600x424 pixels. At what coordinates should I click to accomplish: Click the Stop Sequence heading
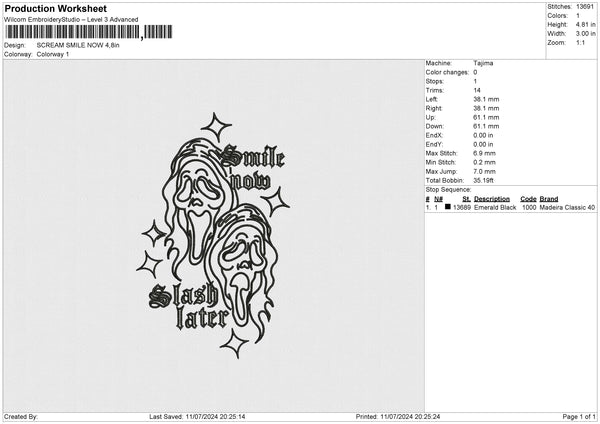[448, 190]
